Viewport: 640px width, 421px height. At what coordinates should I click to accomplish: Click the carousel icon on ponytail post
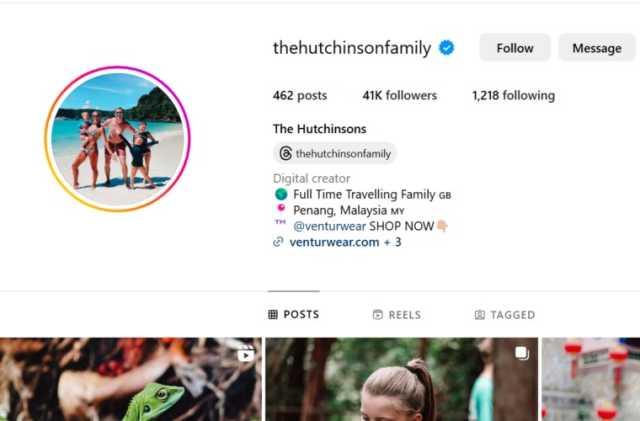point(522,353)
